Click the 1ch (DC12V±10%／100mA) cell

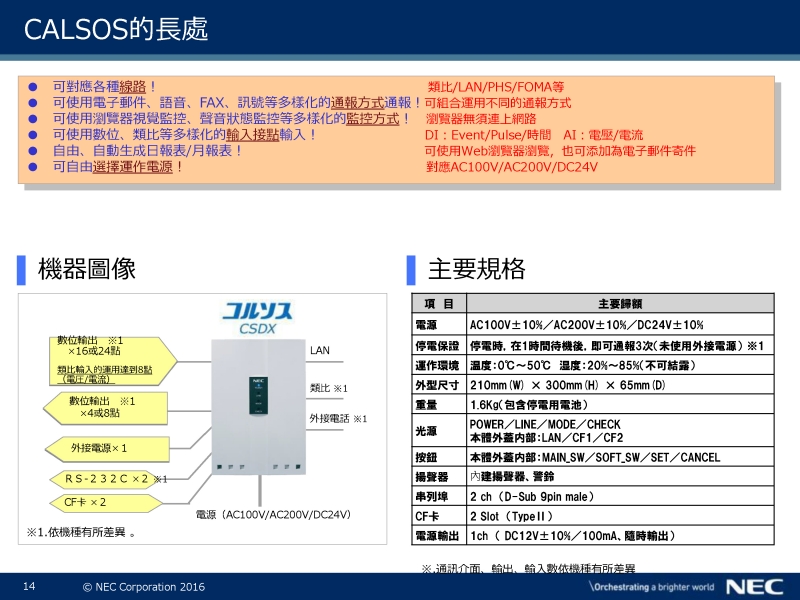pyautogui.click(x=620, y=536)
